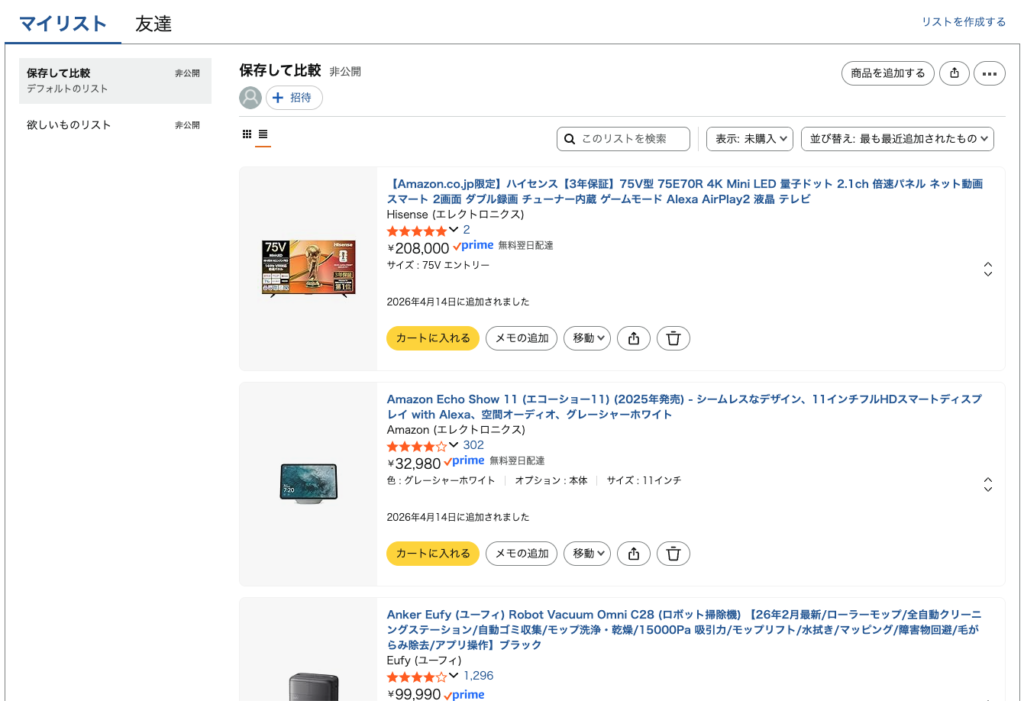Select 欲しいものリスト in sidebar
Viewport: 1024px width, 701px height.
pyautogui.click(x=69, y=125)
